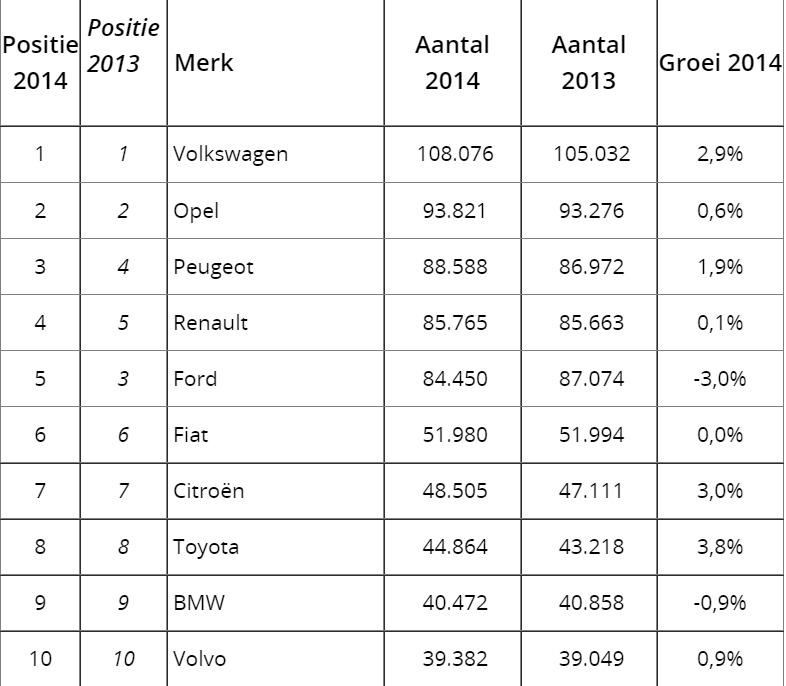Viewport: 786px width, 686px height.
Task: Select the Citroën cell
Action: coord(209,491)
